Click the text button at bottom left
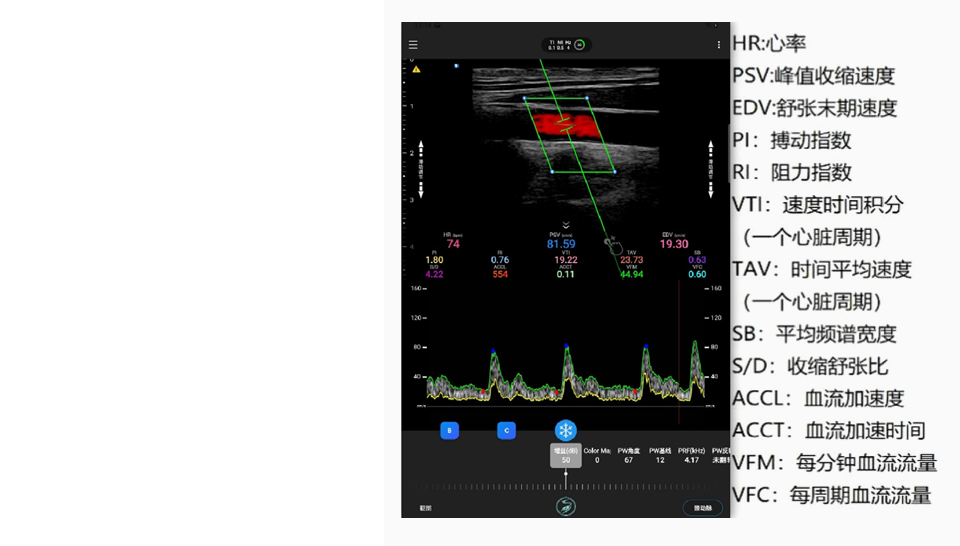The image size is (960, 546). pos(425,508)
